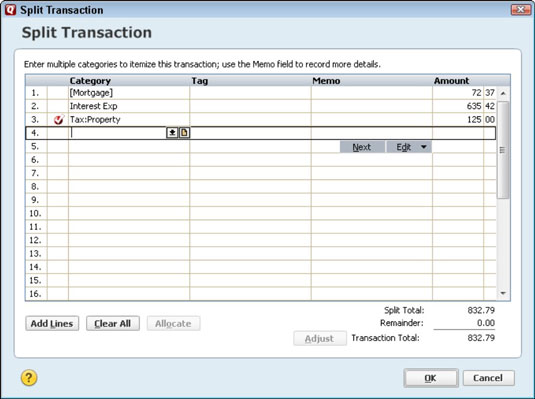The image size is (535, 399).
Task: Open category list dropdown arrow on row 4
Action: pyautogui.click(x=172, y=133)
